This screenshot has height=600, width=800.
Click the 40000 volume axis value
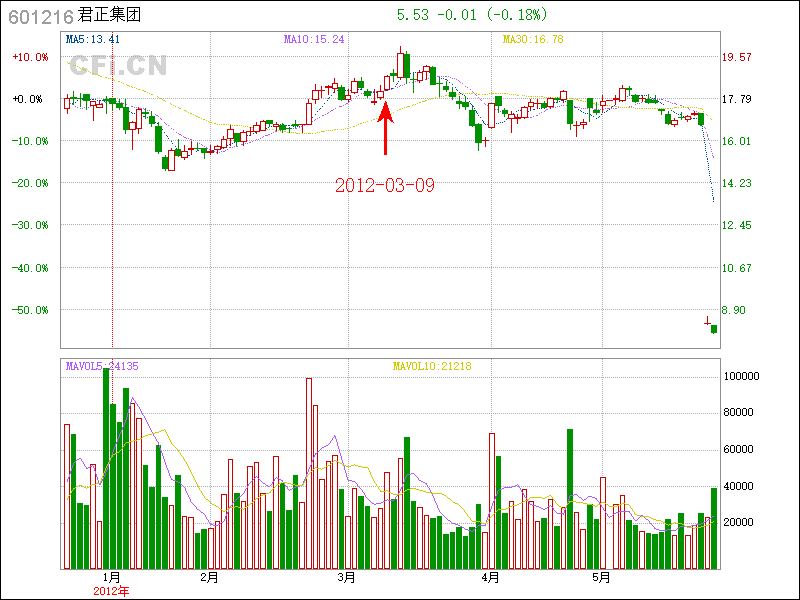coord(739,486)
